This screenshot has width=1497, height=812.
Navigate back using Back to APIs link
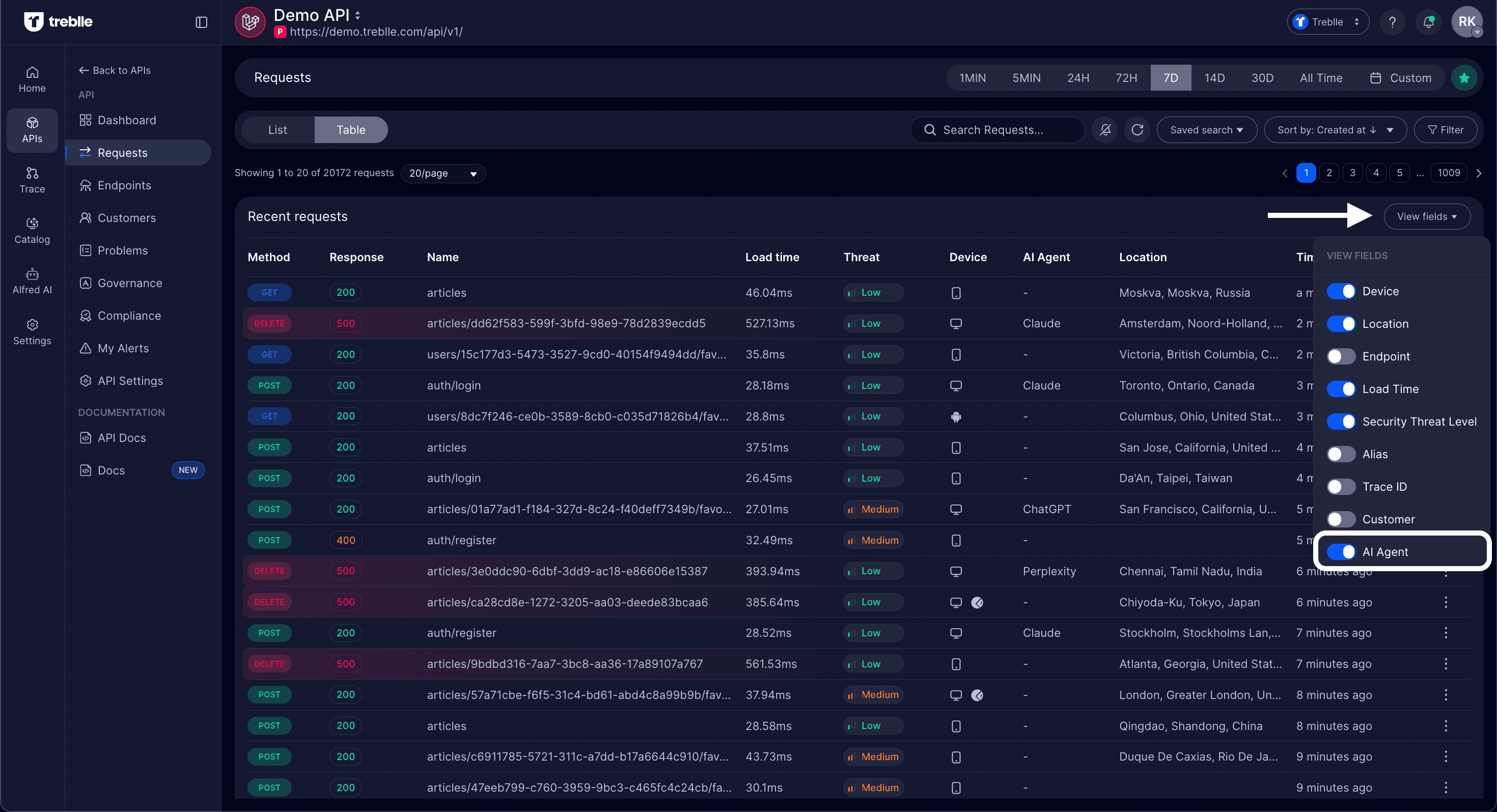click(x=115, y=70)
